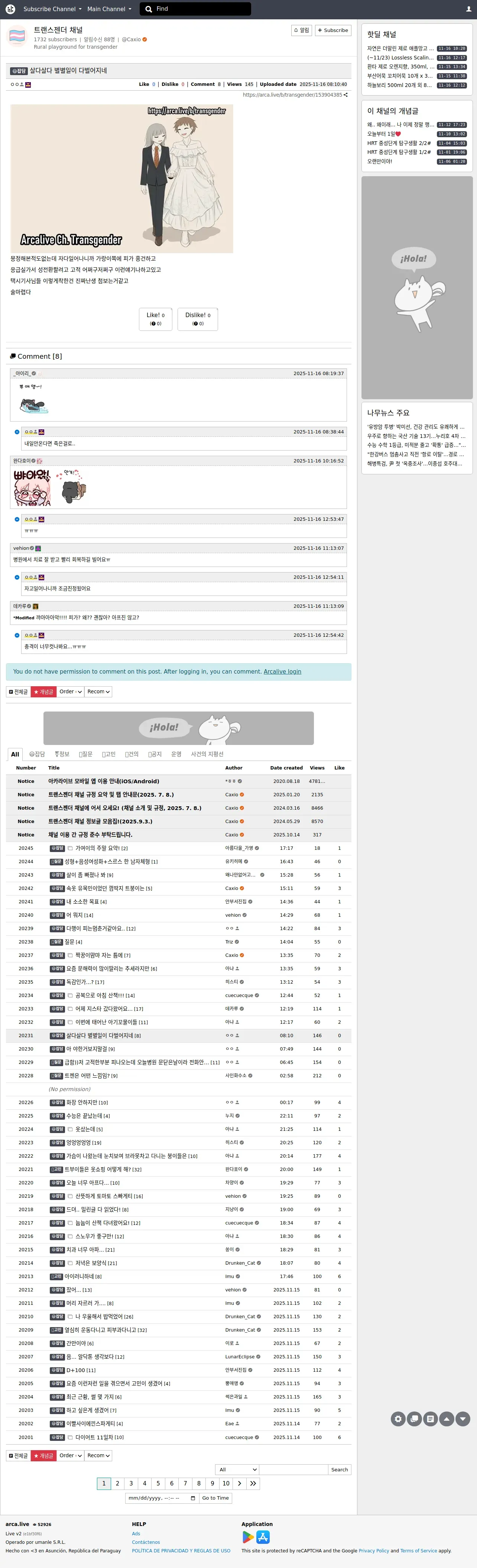
Task: Open the Privacy Policy link in footer
Action: coord(374,1551)
